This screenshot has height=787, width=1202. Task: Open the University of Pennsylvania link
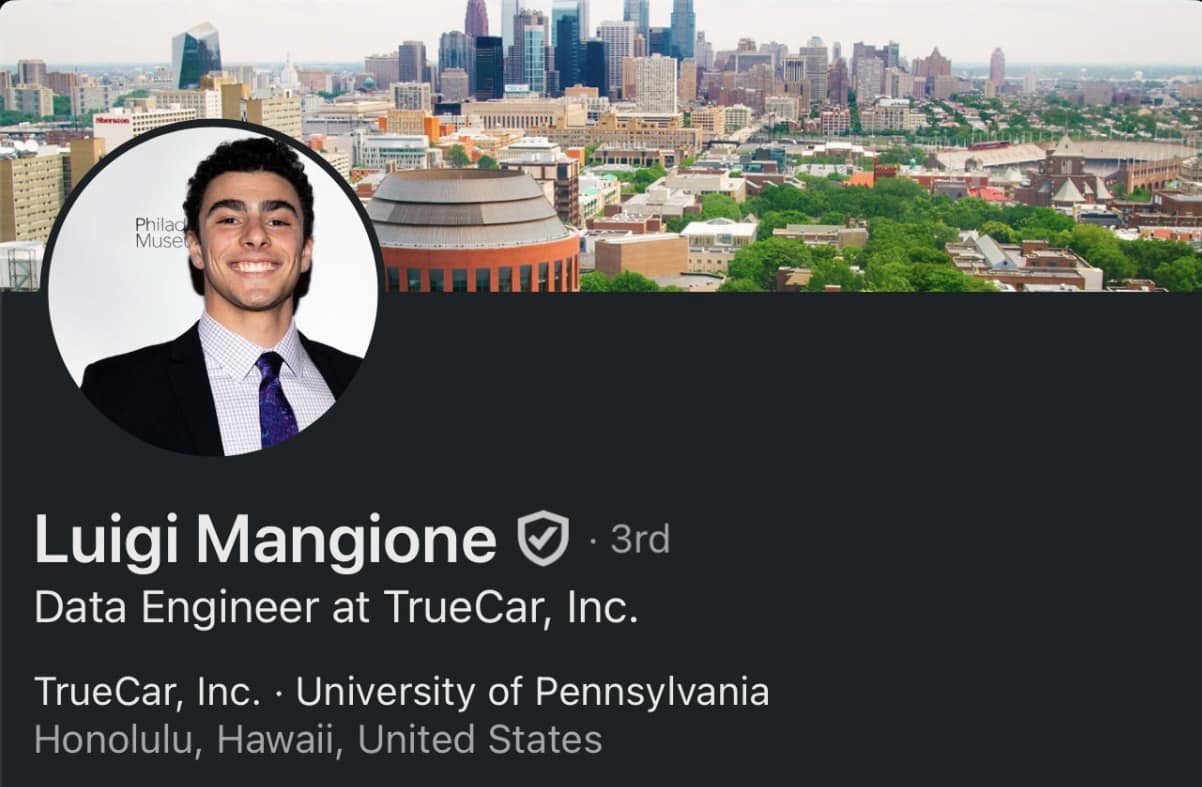[533, 692]
